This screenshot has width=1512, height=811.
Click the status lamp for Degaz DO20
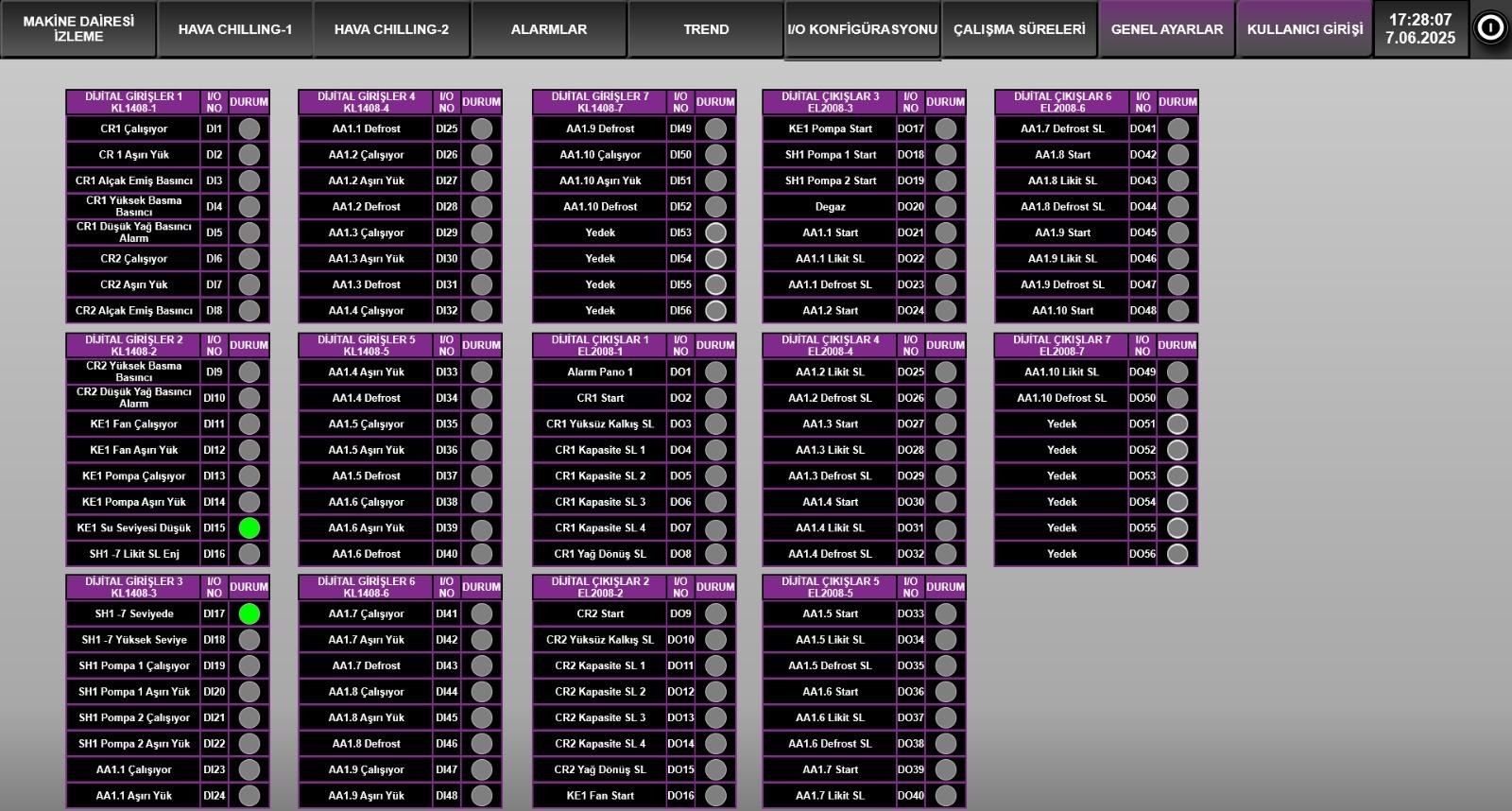coord(946,207)
